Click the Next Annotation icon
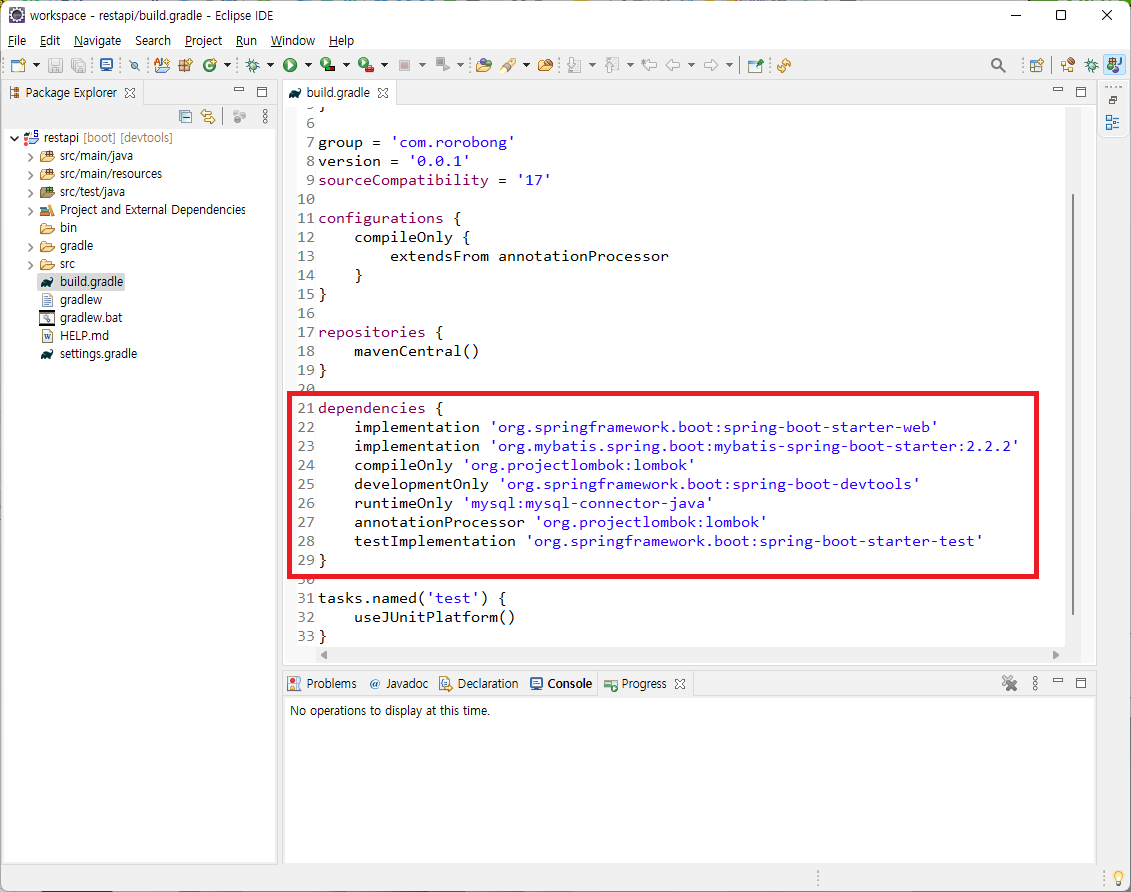Viewport: 1131px width, 892px height. [574, 66]
